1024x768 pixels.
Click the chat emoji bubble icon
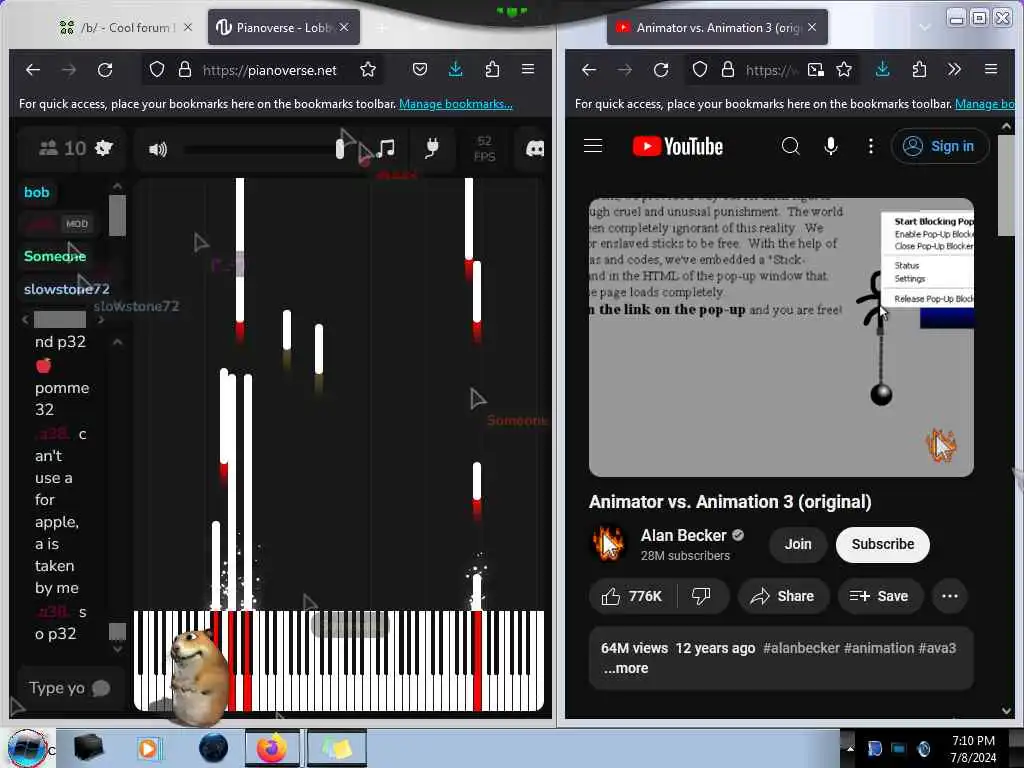[x=101, y=688]
